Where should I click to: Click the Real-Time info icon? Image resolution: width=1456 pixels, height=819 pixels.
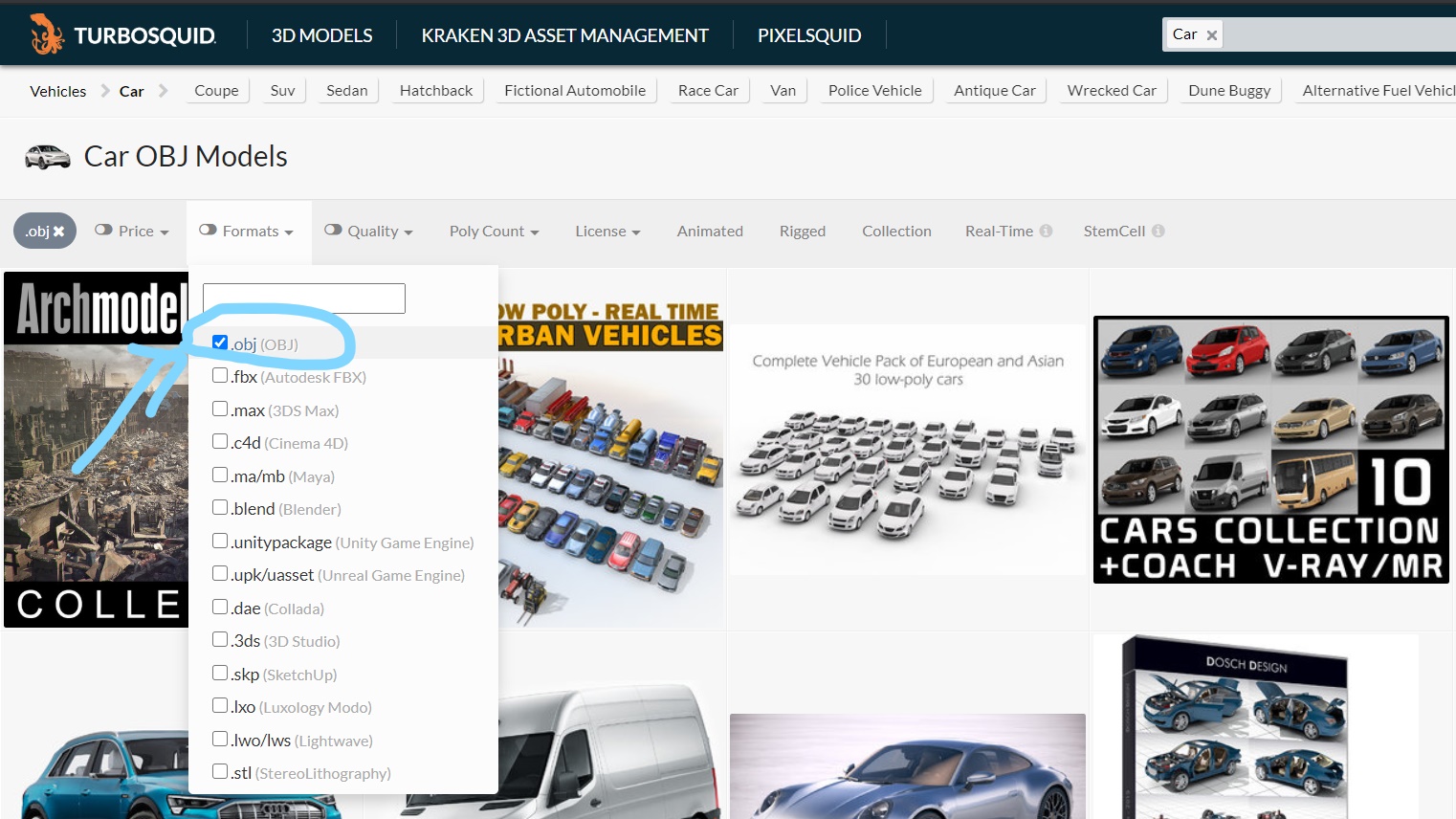click(x=1046, y=231)
